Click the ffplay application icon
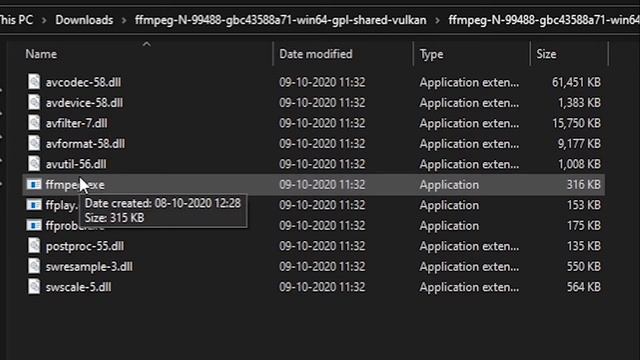The width and height of the screenshot is (640, 360). pos(34,204)
